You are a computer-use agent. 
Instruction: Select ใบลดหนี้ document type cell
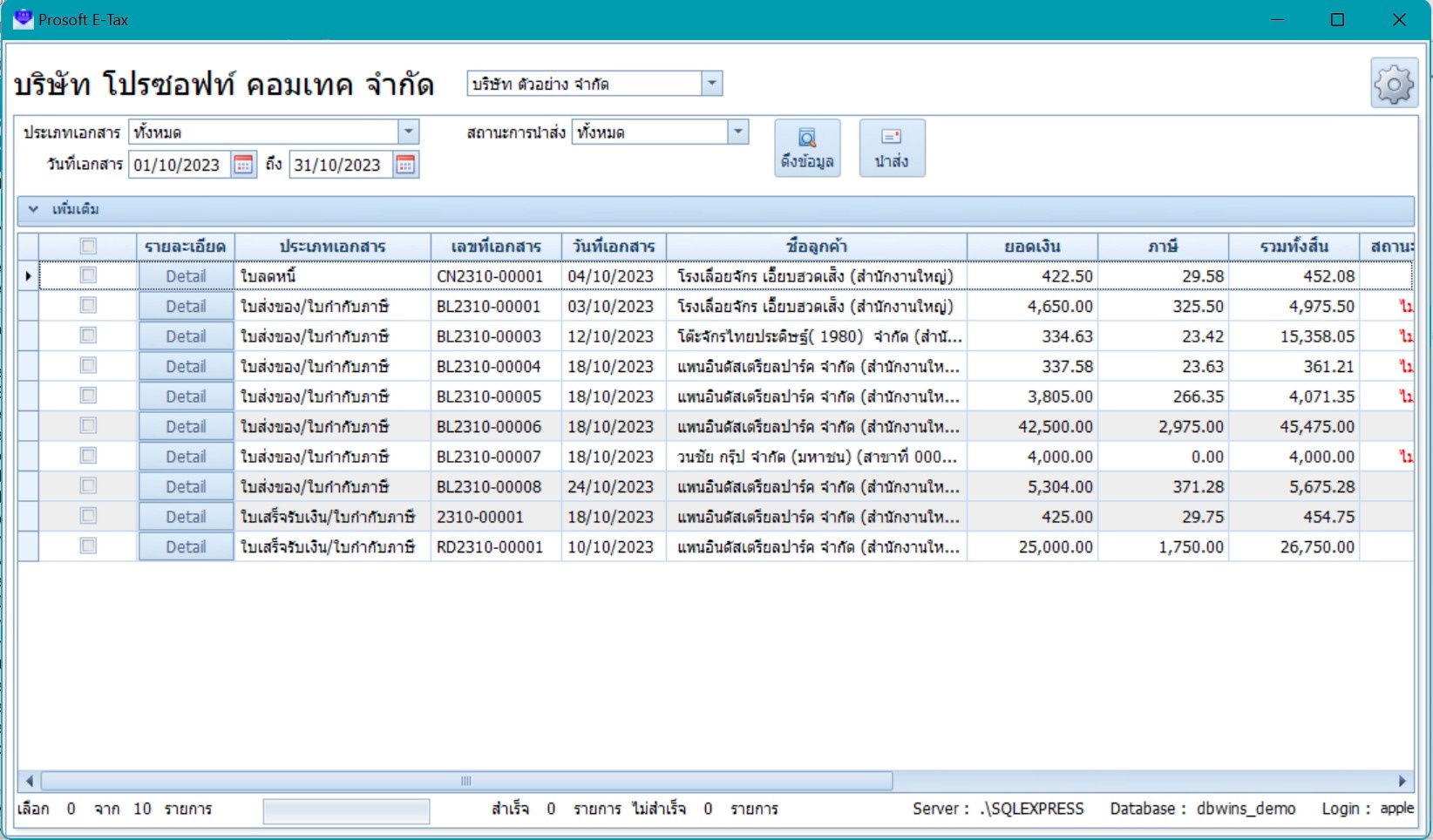tap(333, 276)
